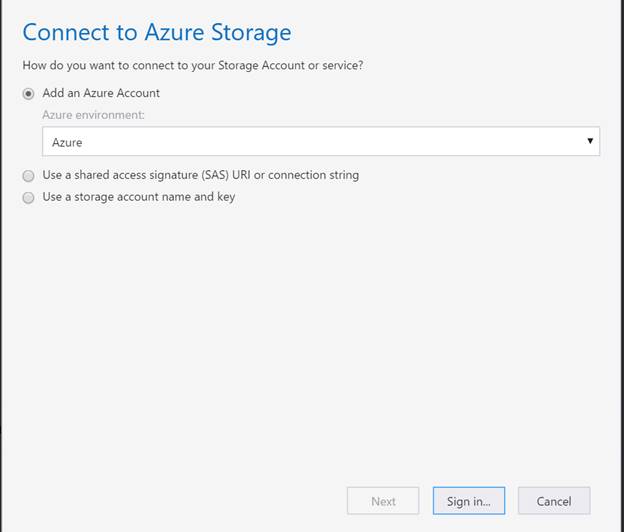Click the 'Connect to Azure Storage' heading
Screen dimensions: 624x532
[x=157, y=32]
